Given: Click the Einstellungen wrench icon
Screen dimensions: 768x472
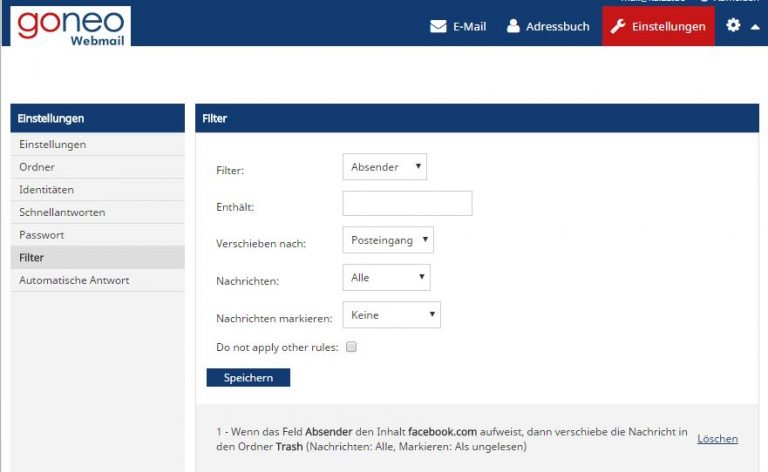Looking at the screenshot, I should [618, 26].
